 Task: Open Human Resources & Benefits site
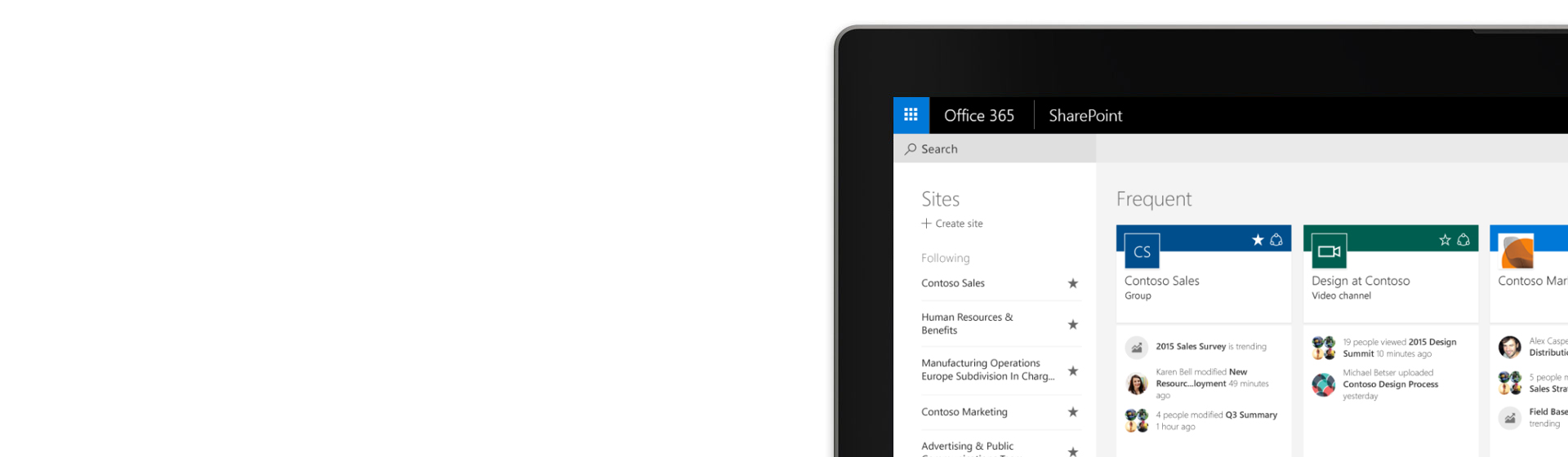[967, 323]
